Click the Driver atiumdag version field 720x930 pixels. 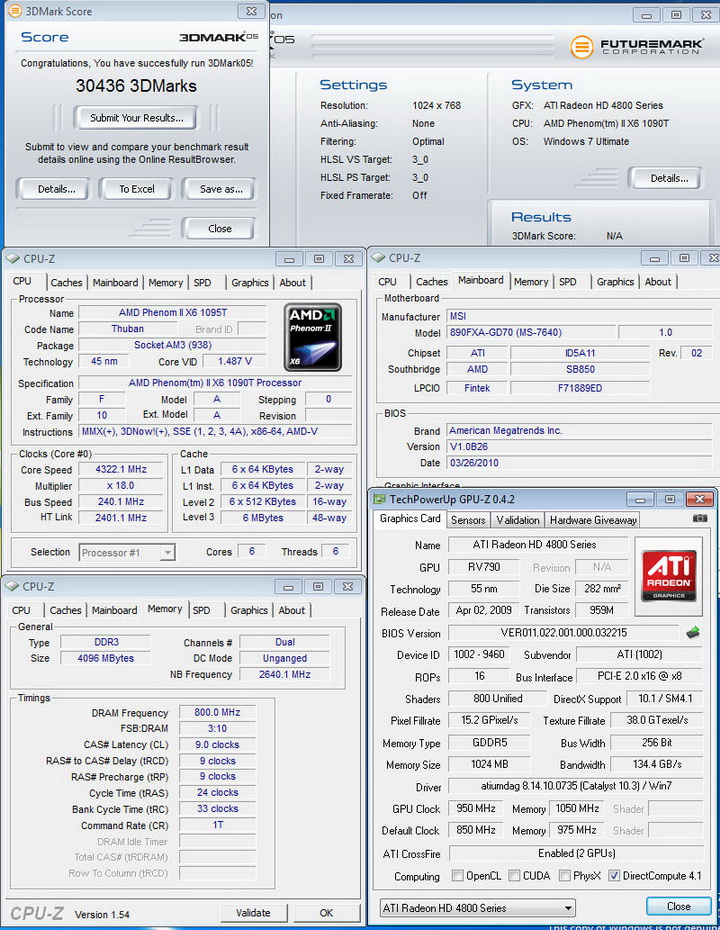click(x=576, y=786)
